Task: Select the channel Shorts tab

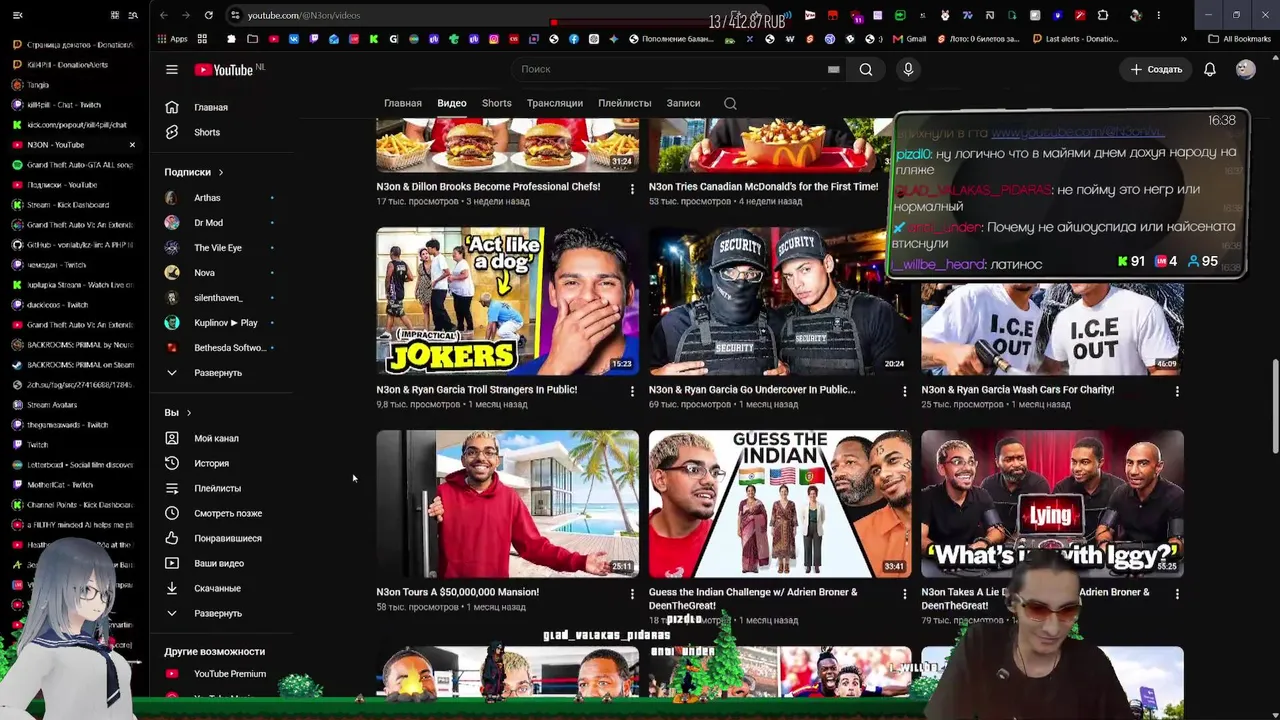Action: click(497, 103)
